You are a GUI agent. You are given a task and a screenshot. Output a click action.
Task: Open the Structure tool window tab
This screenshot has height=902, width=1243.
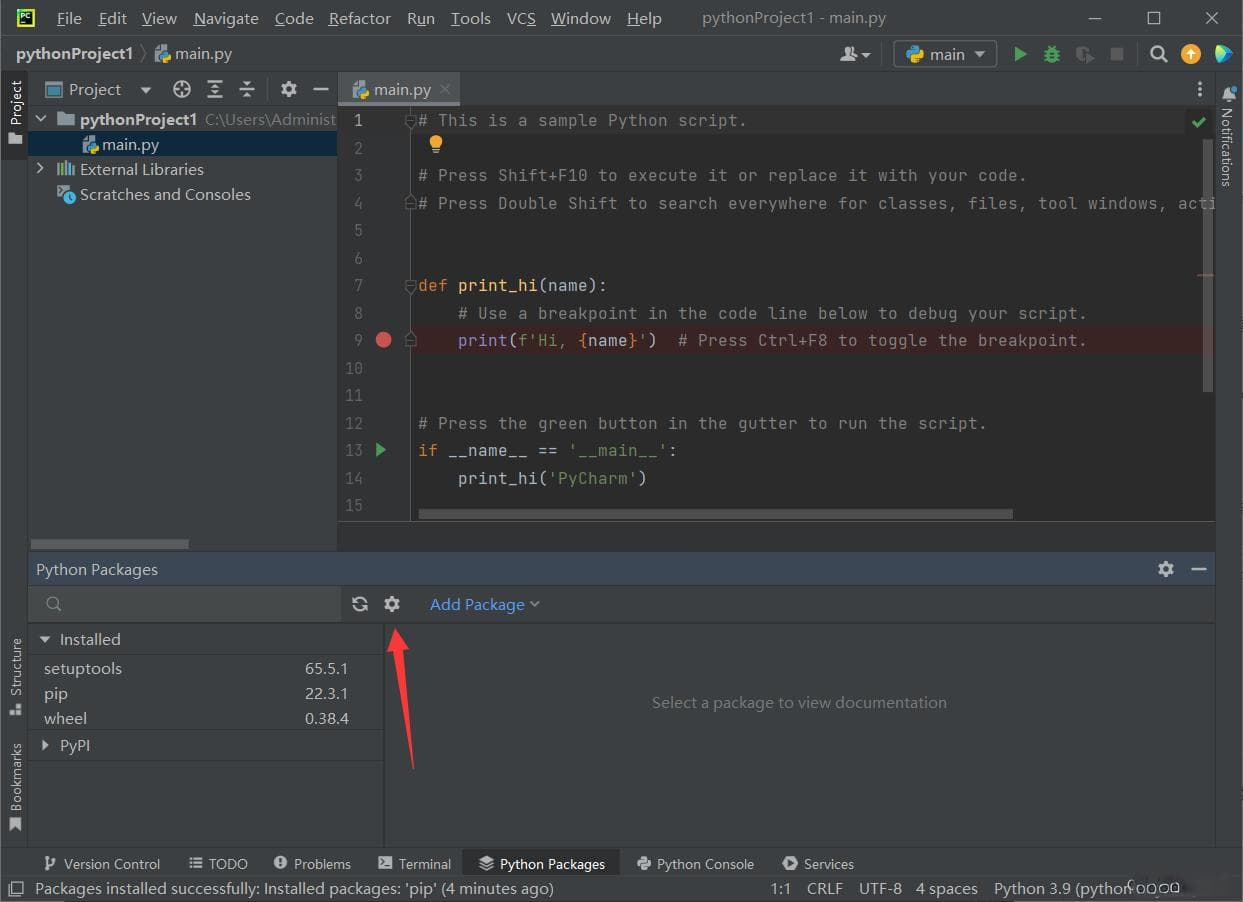[x=15, y=676]
